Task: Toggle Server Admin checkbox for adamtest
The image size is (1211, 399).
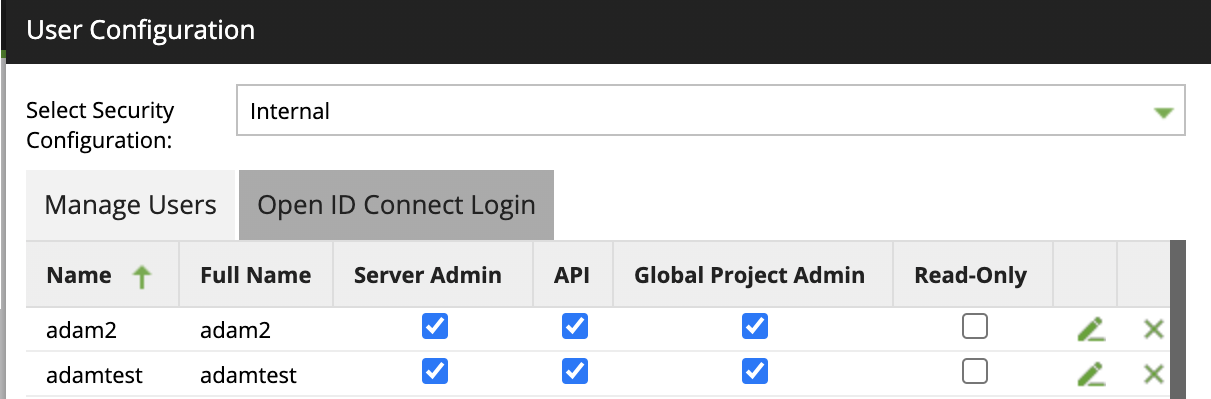Action: 435,372
